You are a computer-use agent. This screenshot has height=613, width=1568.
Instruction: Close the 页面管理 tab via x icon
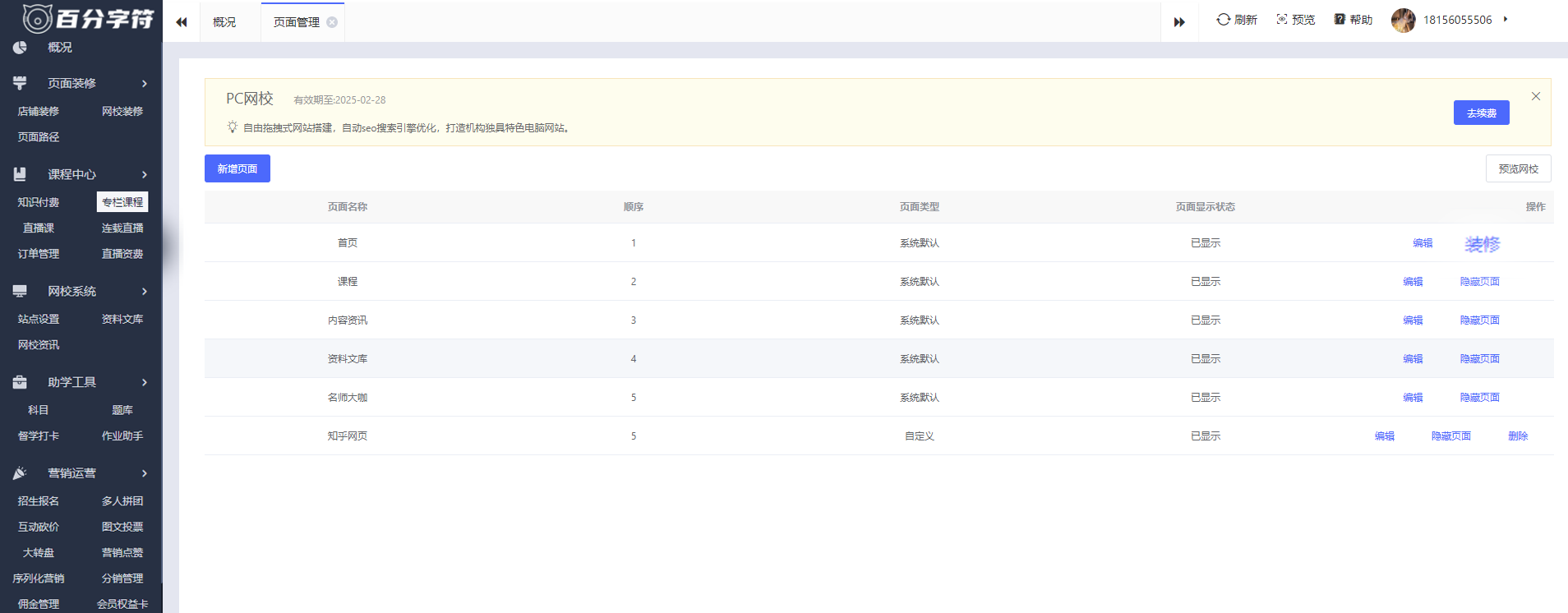point(332,22)
